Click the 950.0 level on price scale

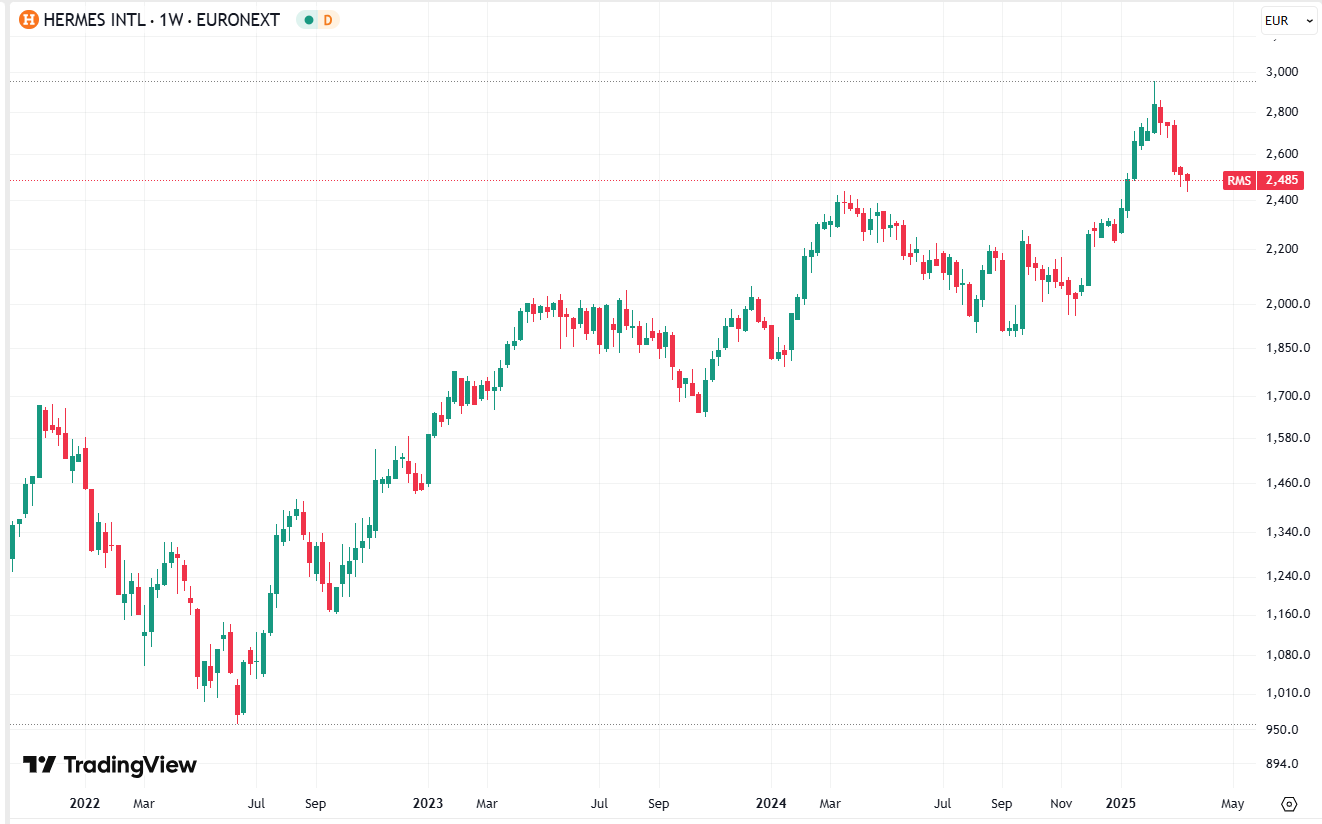click(x=1282, y=730)
